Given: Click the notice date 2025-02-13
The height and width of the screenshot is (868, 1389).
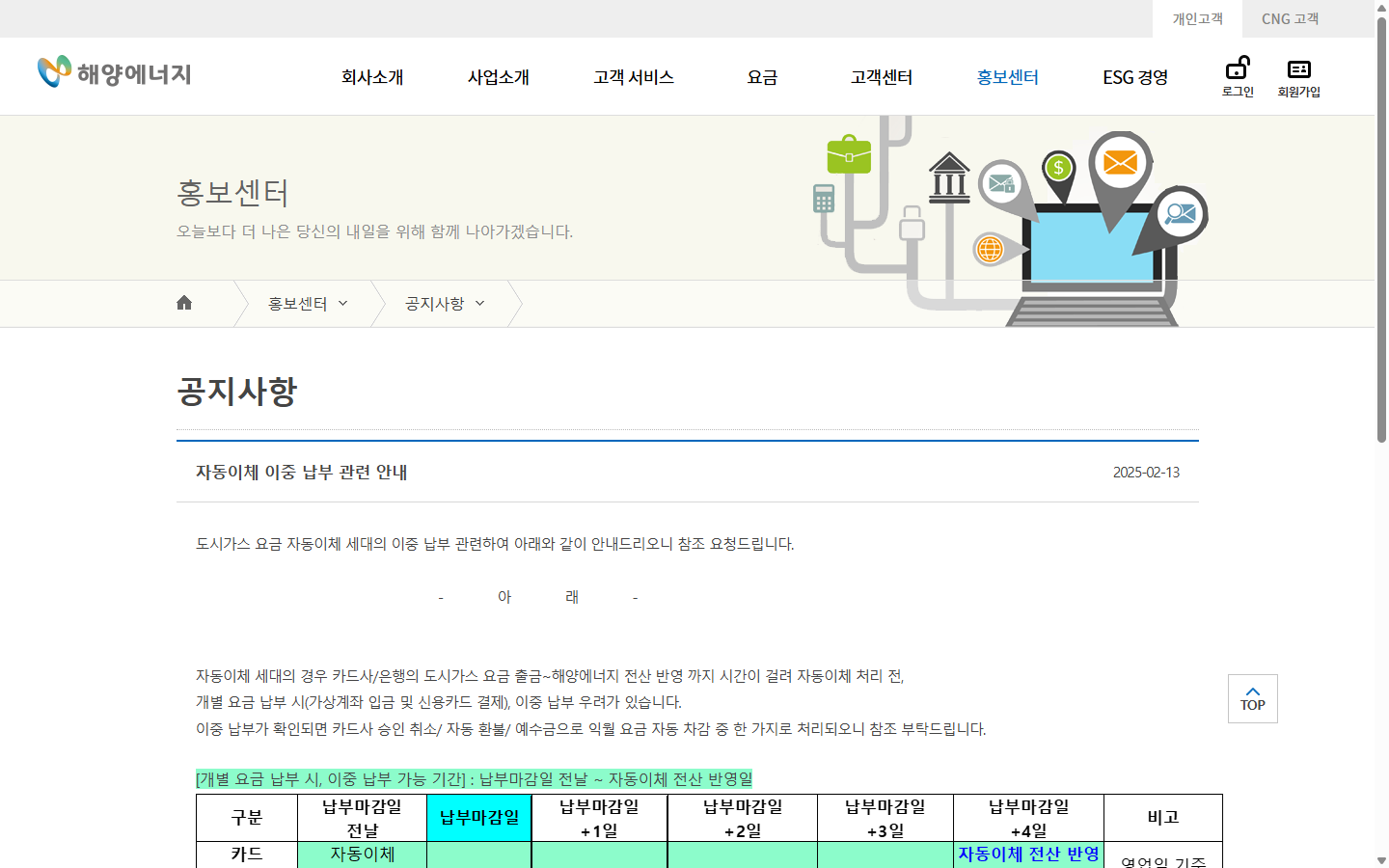Looking at the screenshot, I should [1146, 473].
